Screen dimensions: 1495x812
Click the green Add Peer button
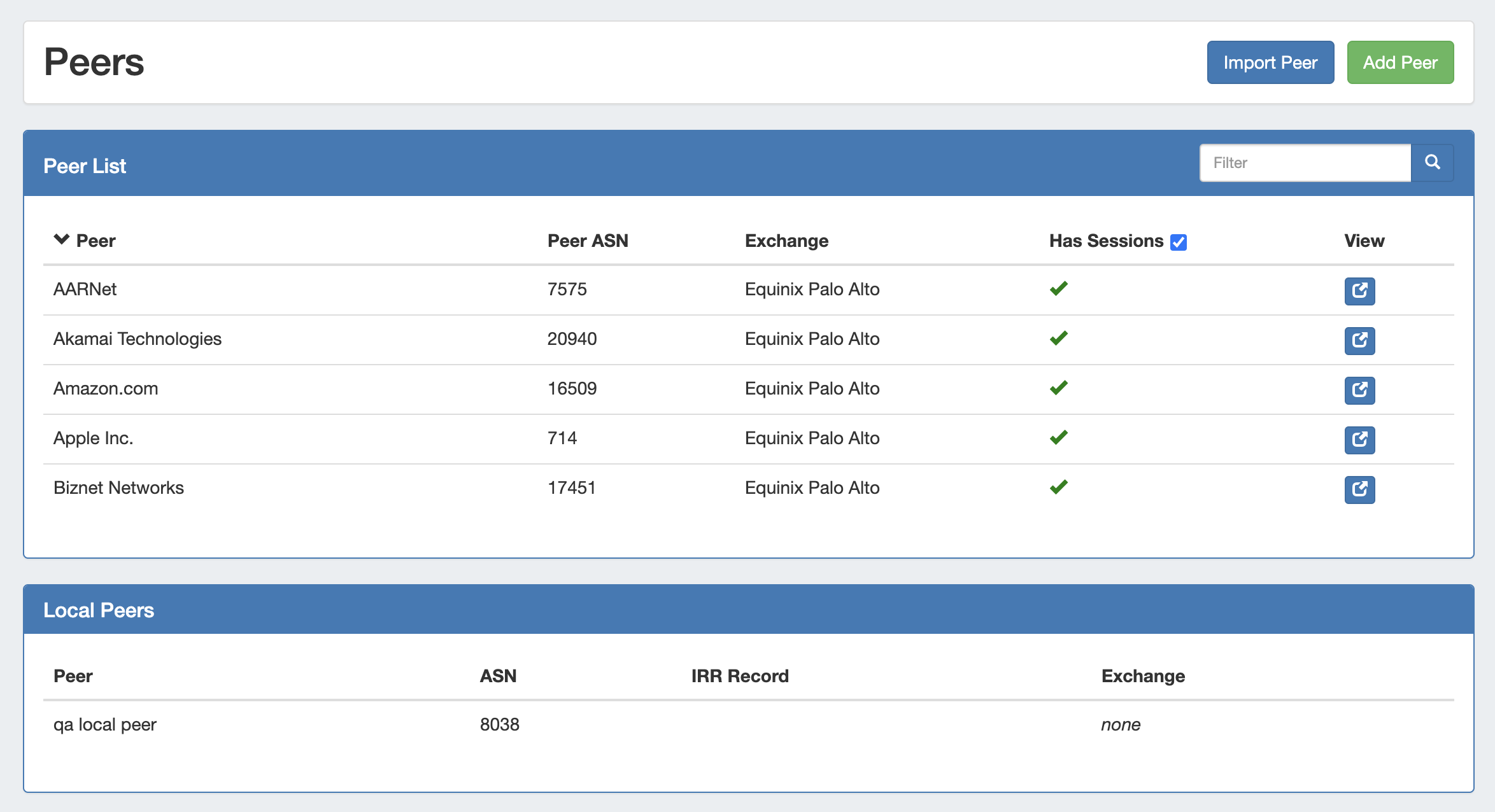[1400, 62]
